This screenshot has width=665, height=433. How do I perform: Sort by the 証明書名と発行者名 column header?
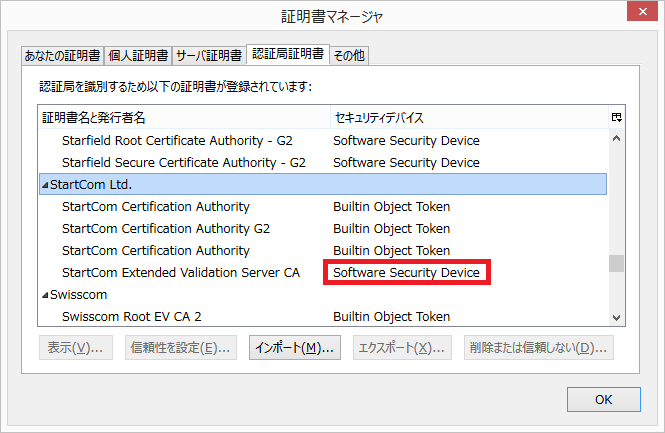[184, 117]
